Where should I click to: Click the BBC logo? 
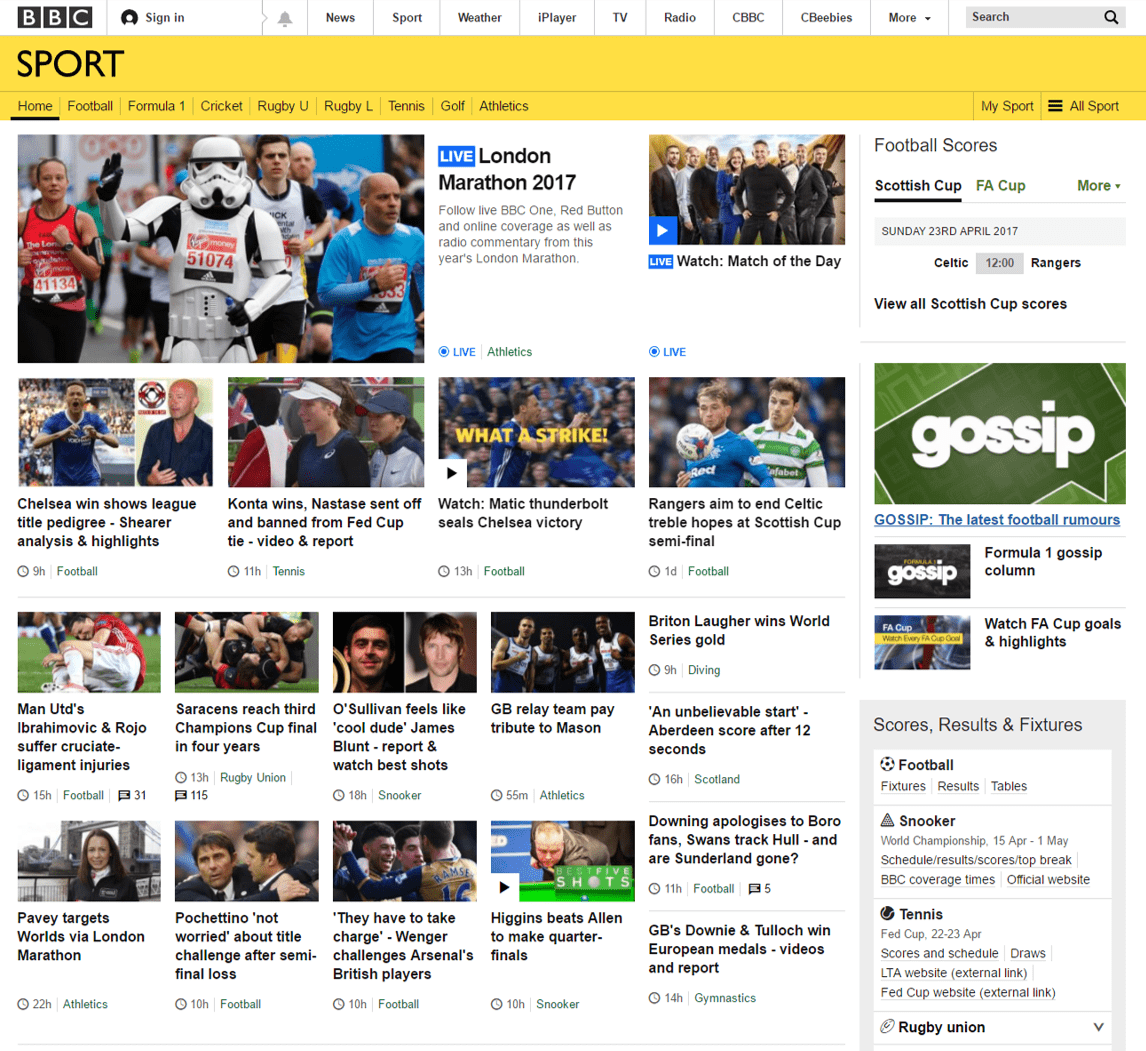[x=56, y=18]
